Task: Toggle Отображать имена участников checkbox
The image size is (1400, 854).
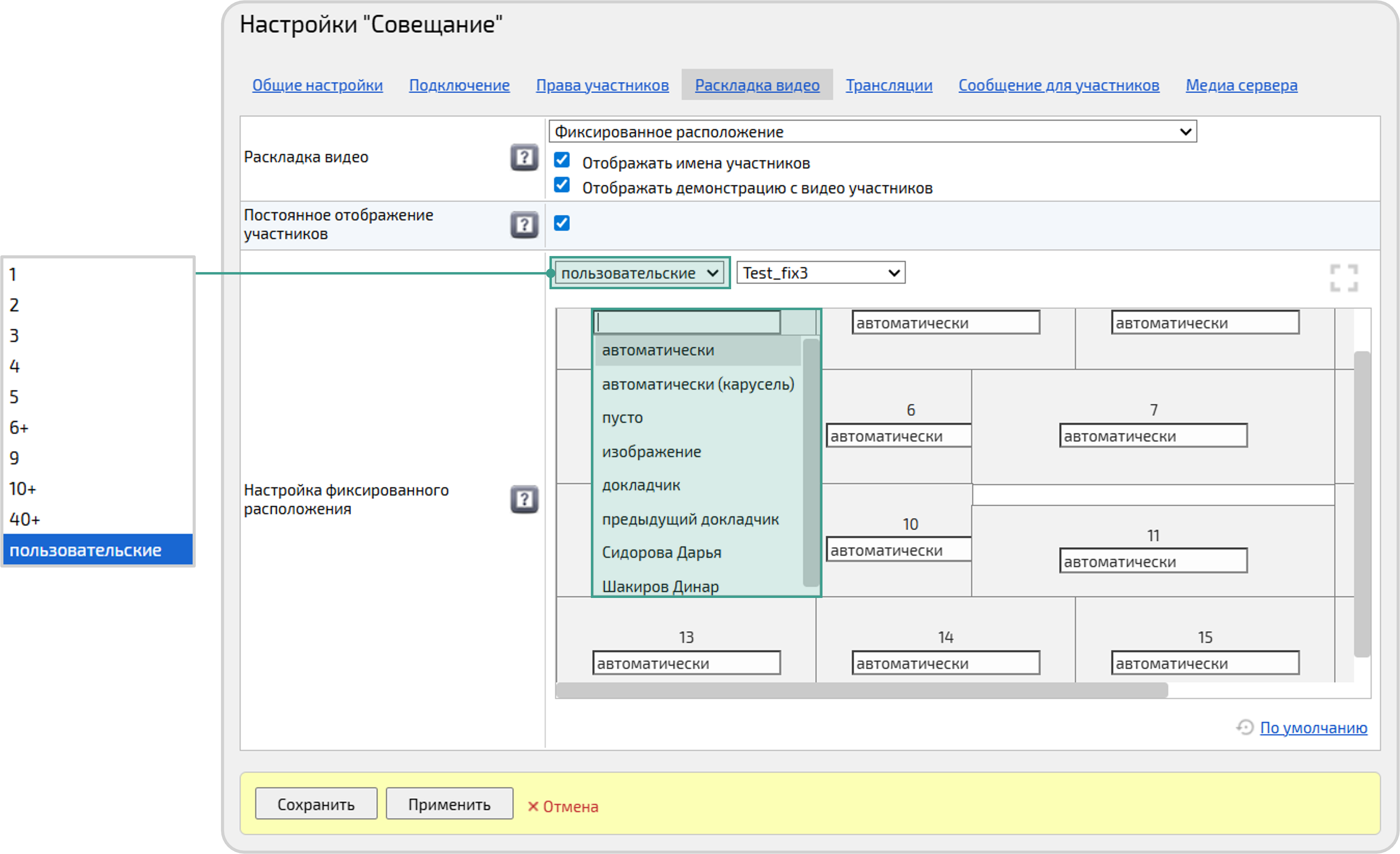Action: coord(561,160)
